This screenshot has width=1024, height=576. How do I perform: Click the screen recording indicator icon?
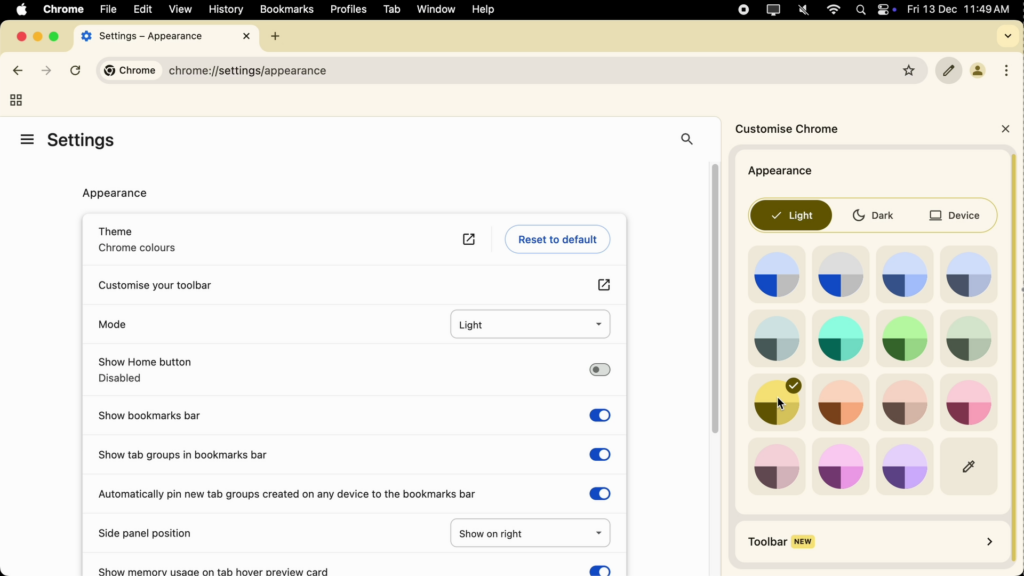click(743, 9)
